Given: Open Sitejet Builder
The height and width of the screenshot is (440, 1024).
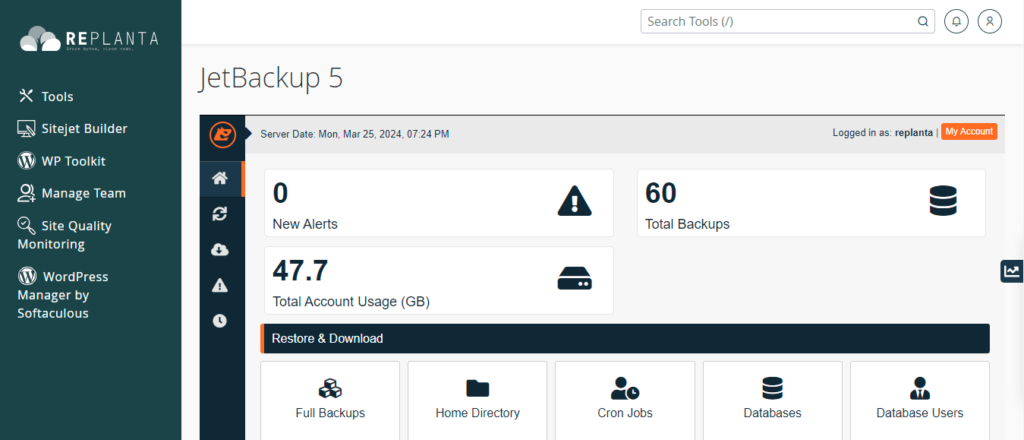Looking at the screenshot, I should (72, 129).
